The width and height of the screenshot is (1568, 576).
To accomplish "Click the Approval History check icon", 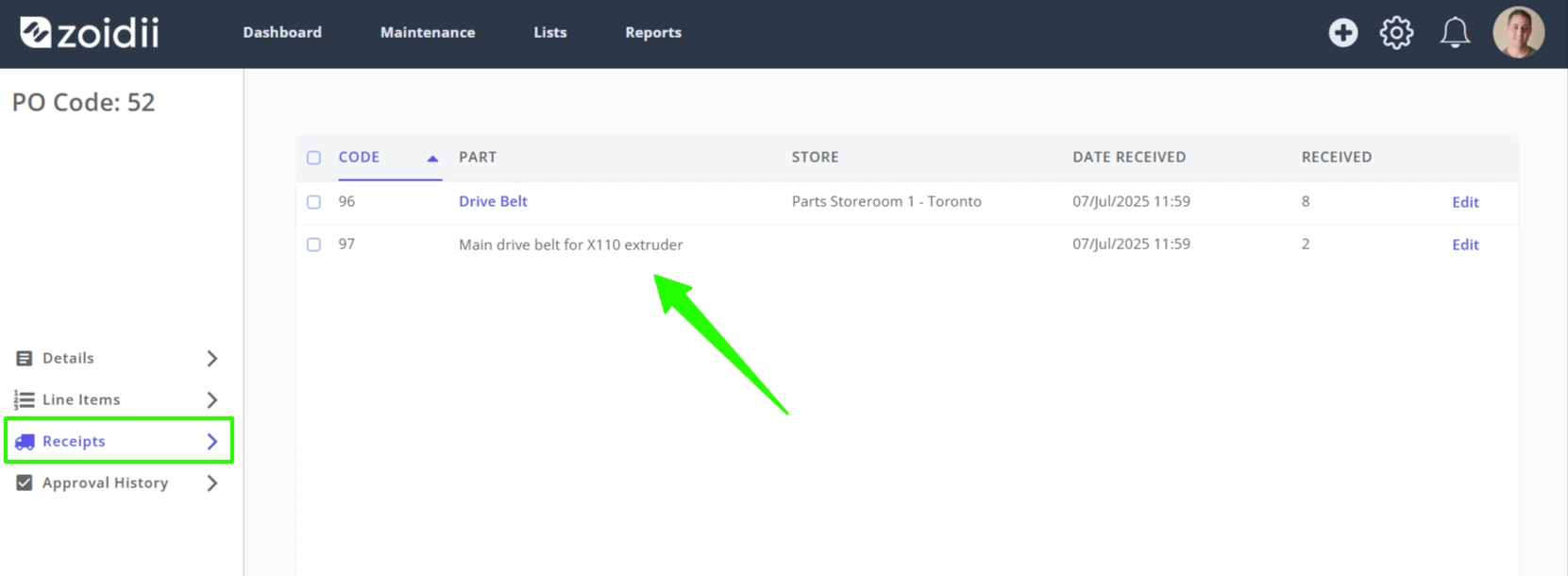I will (25, 483).
